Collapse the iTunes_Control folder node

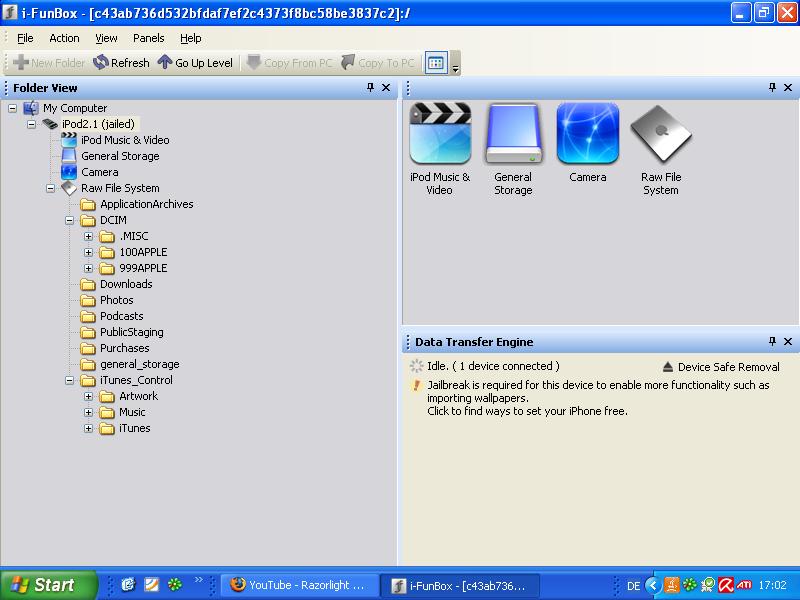pos(69,380)
